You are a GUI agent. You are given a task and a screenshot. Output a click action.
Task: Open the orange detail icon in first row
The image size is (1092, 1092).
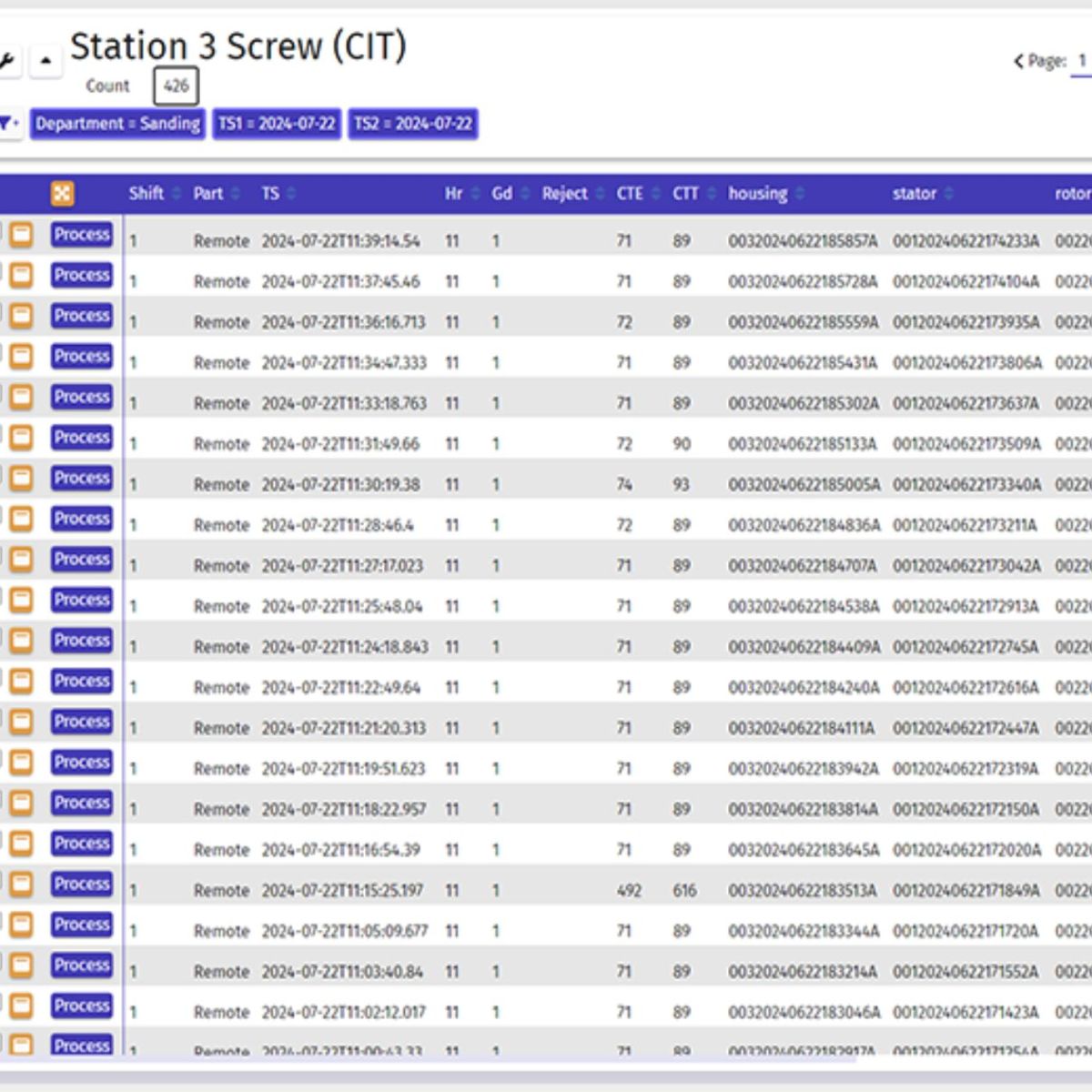21,235
